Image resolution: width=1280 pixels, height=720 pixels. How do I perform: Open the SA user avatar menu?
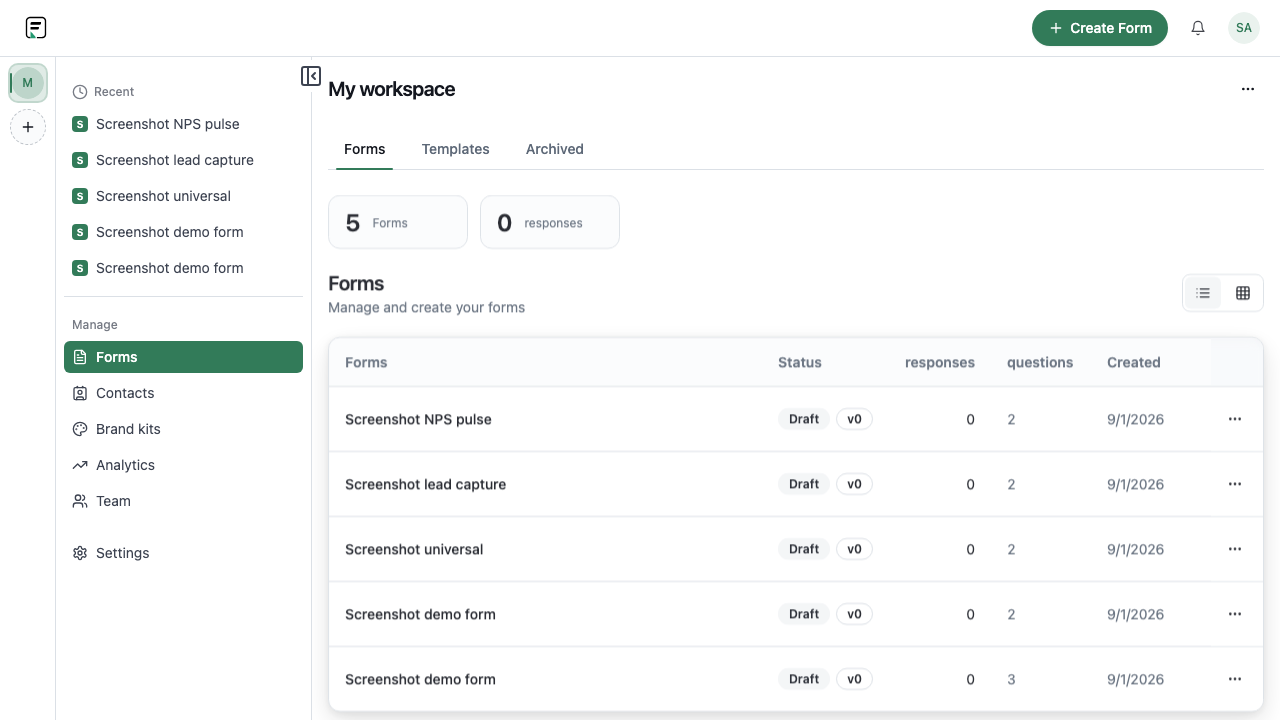(1244, 28)
